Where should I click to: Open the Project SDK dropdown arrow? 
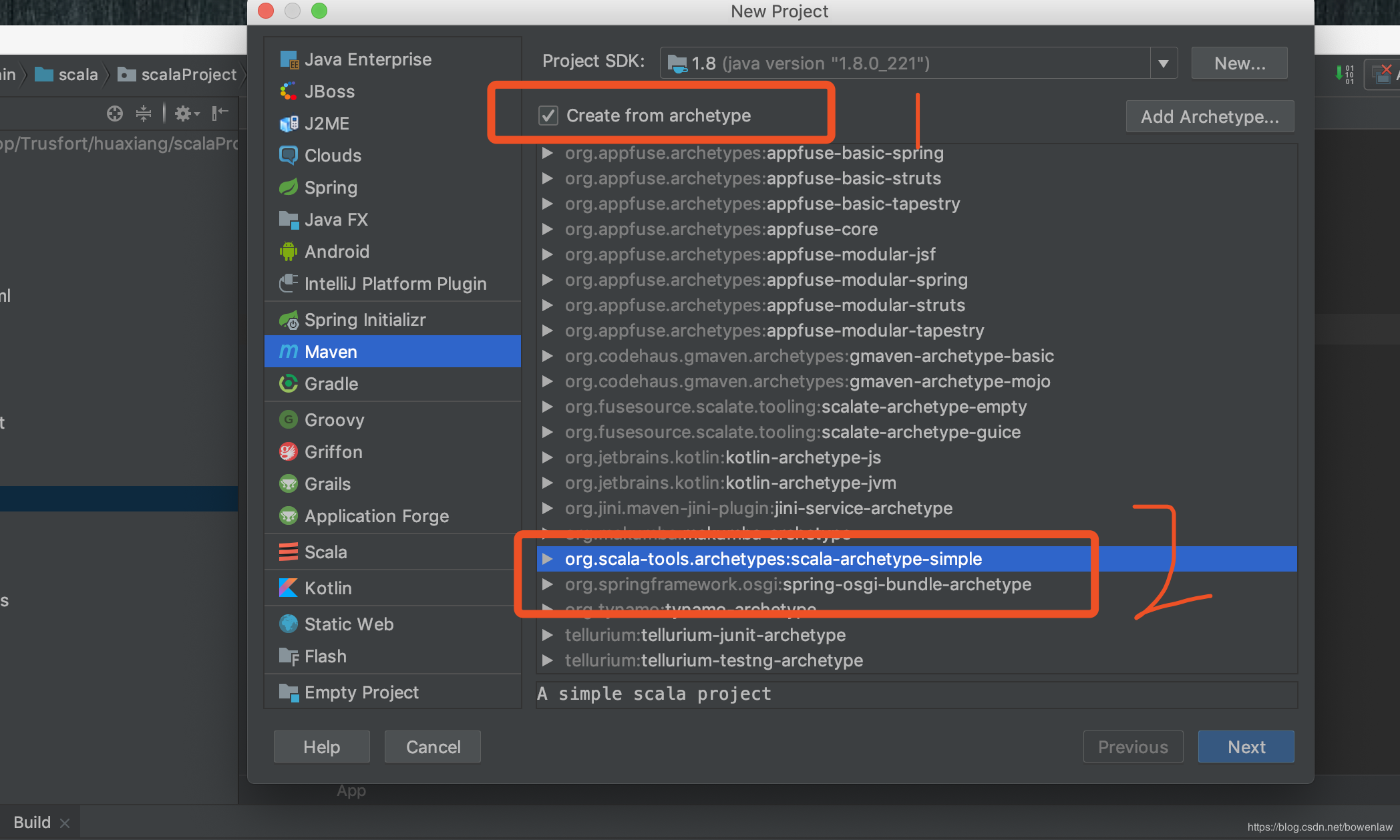[1164, 63]
